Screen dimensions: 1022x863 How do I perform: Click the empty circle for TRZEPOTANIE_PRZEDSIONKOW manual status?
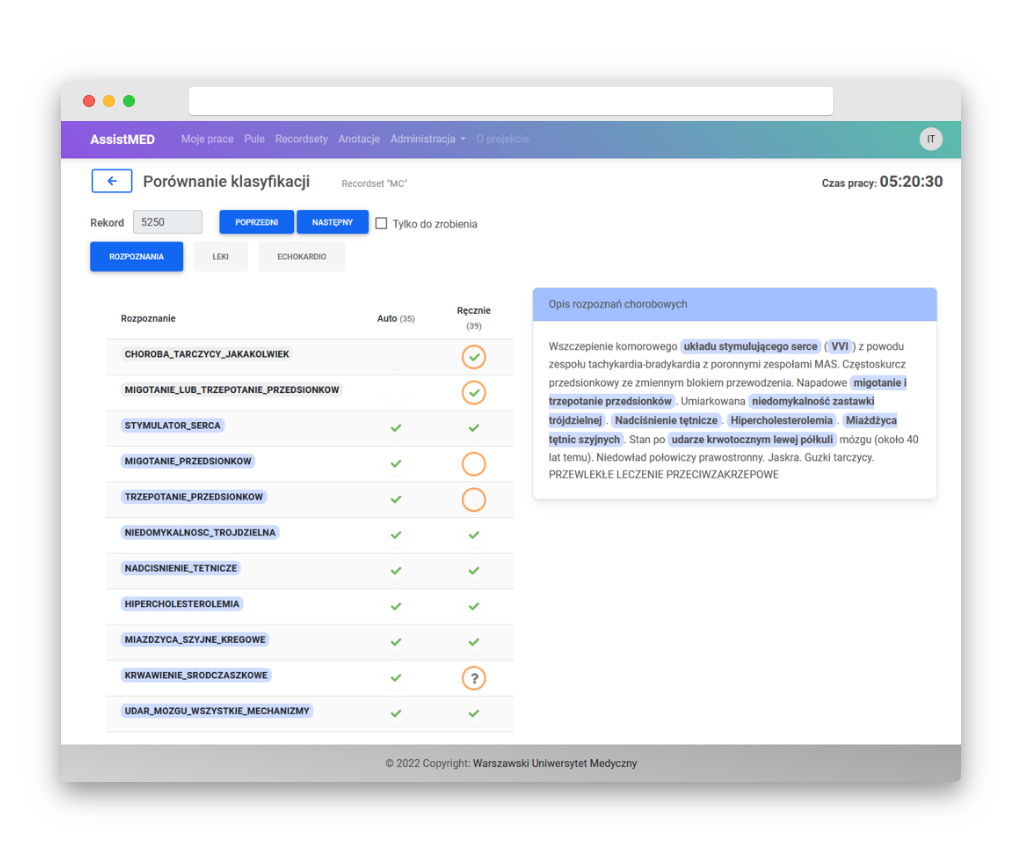[473, 499]
